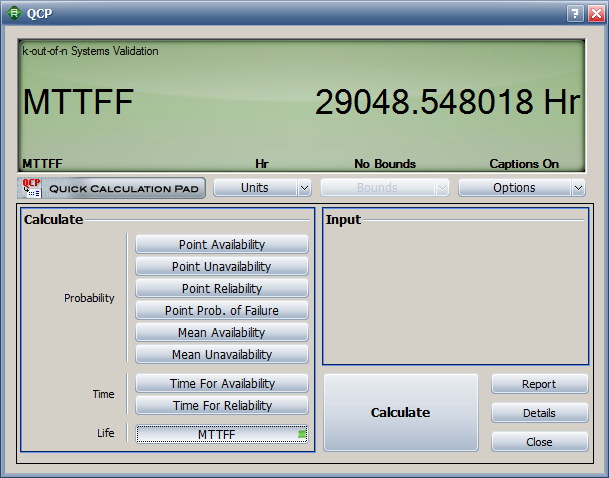This screenshot has width=609, height=478.
Task: Show calculation Details
Action: pos(539,413)
